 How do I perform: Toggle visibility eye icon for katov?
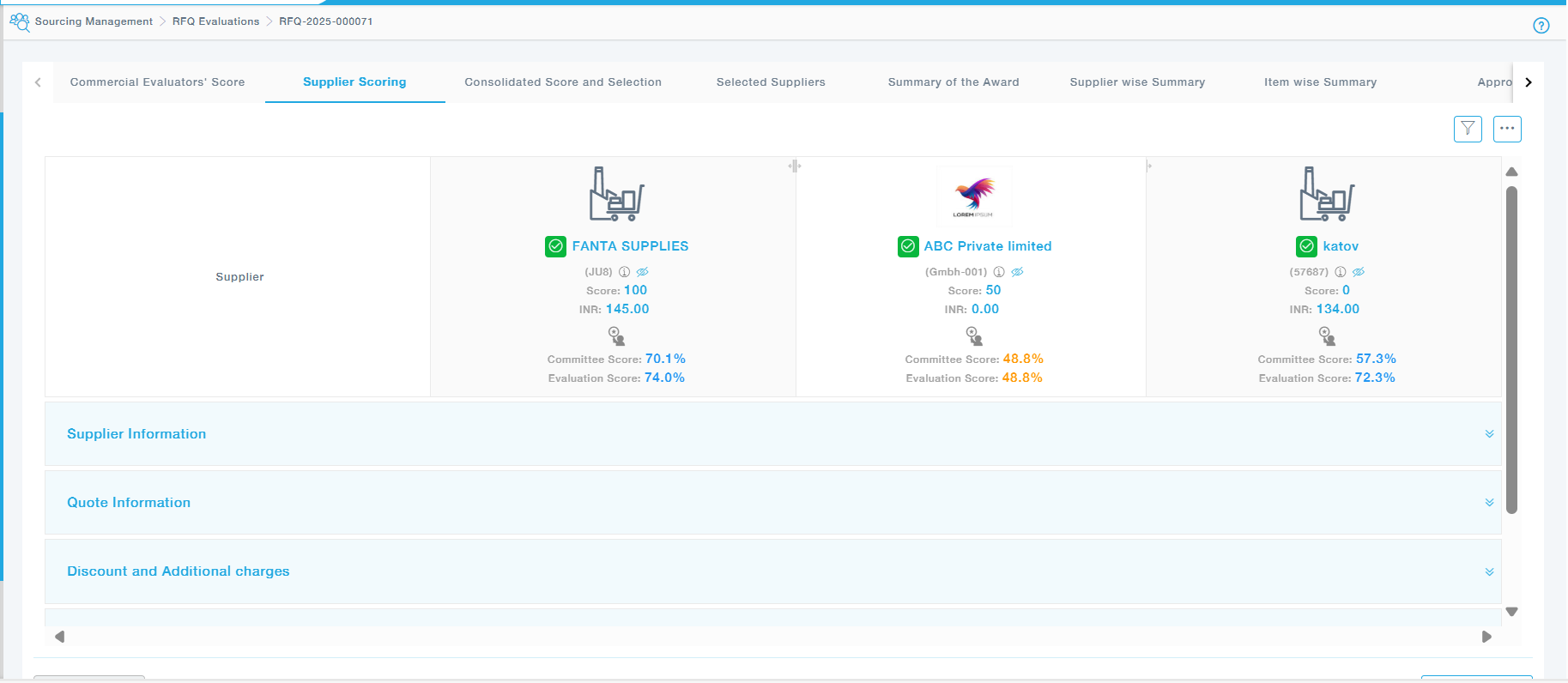(1359, 272)
